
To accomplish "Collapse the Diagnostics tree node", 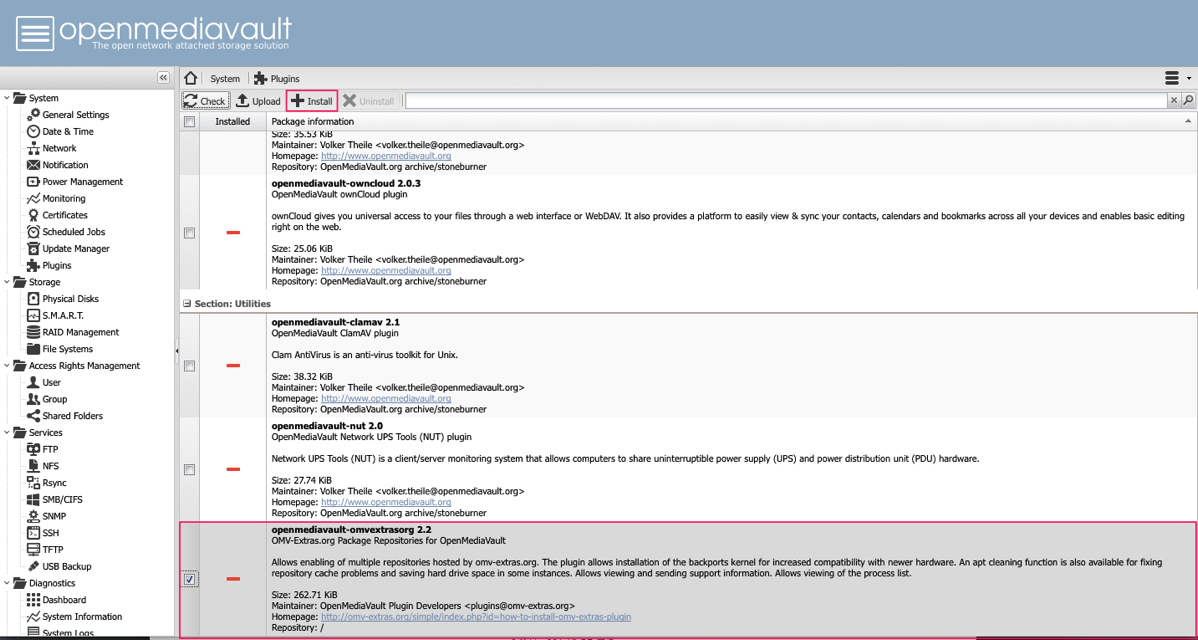I will coord(8,583).
